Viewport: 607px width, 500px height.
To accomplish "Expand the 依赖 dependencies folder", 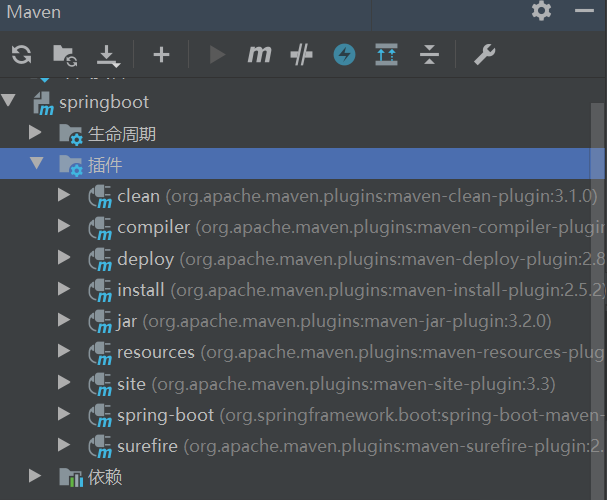I will (35, 476).
